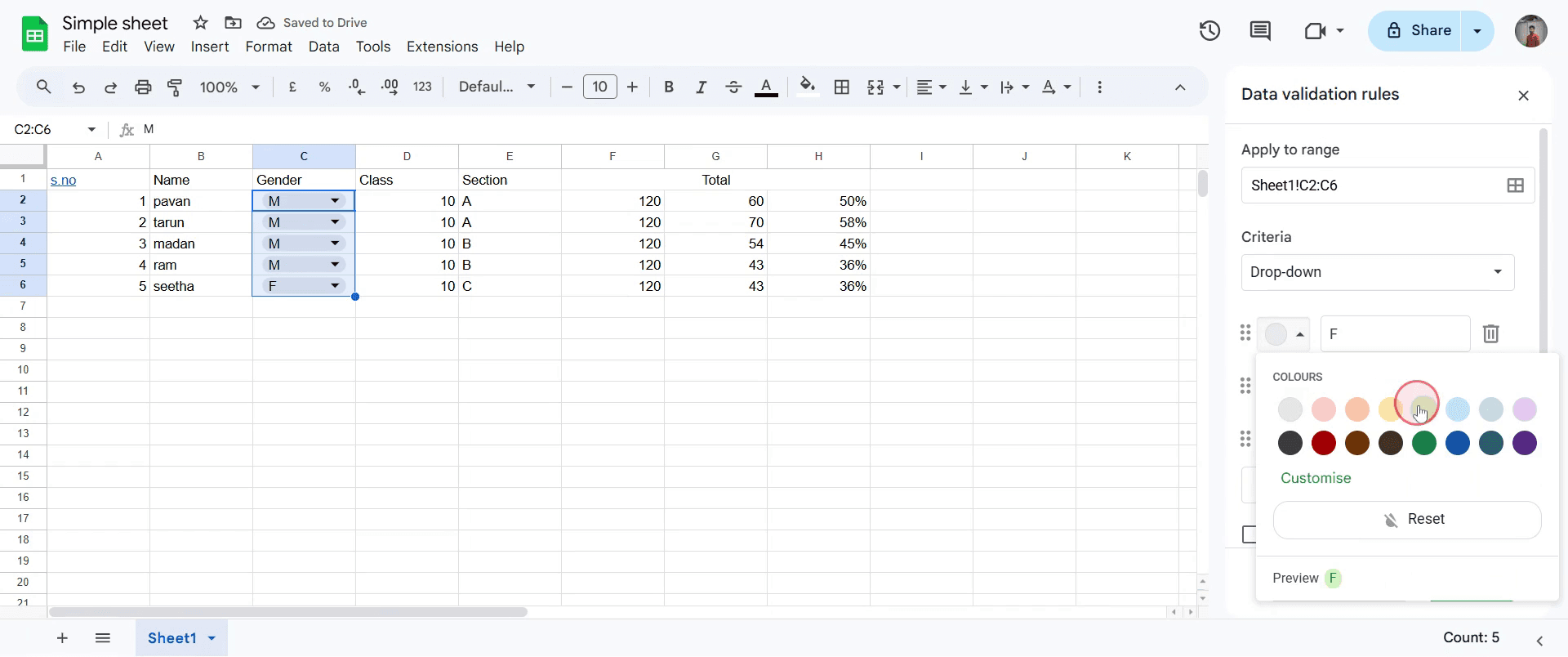Edit the F item value field
The image size is (1568, 657).
[x=1395, y=334]
